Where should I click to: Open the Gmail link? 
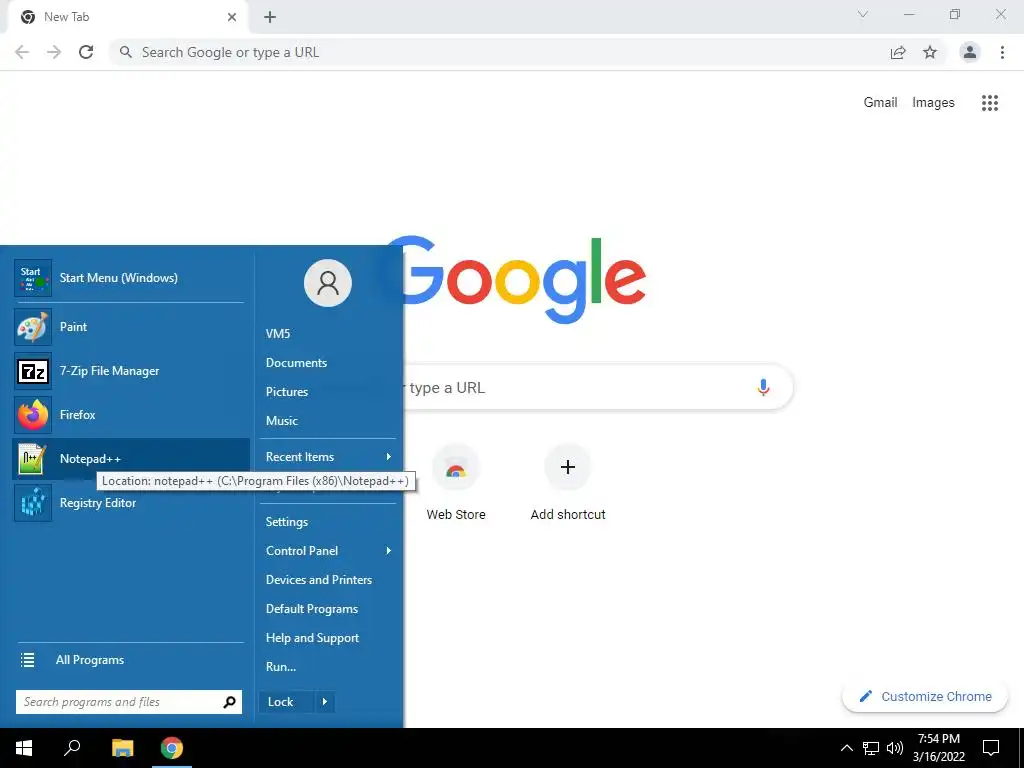point(880,103)
